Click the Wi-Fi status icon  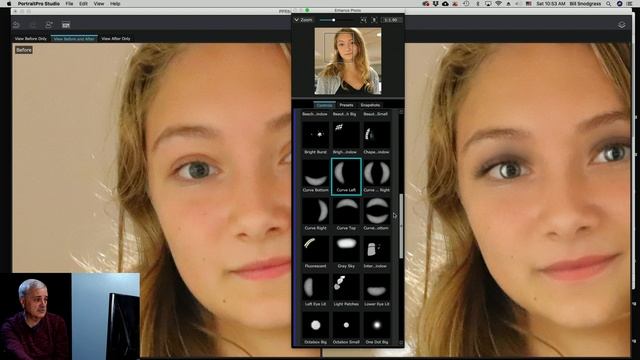coord(498,4)
